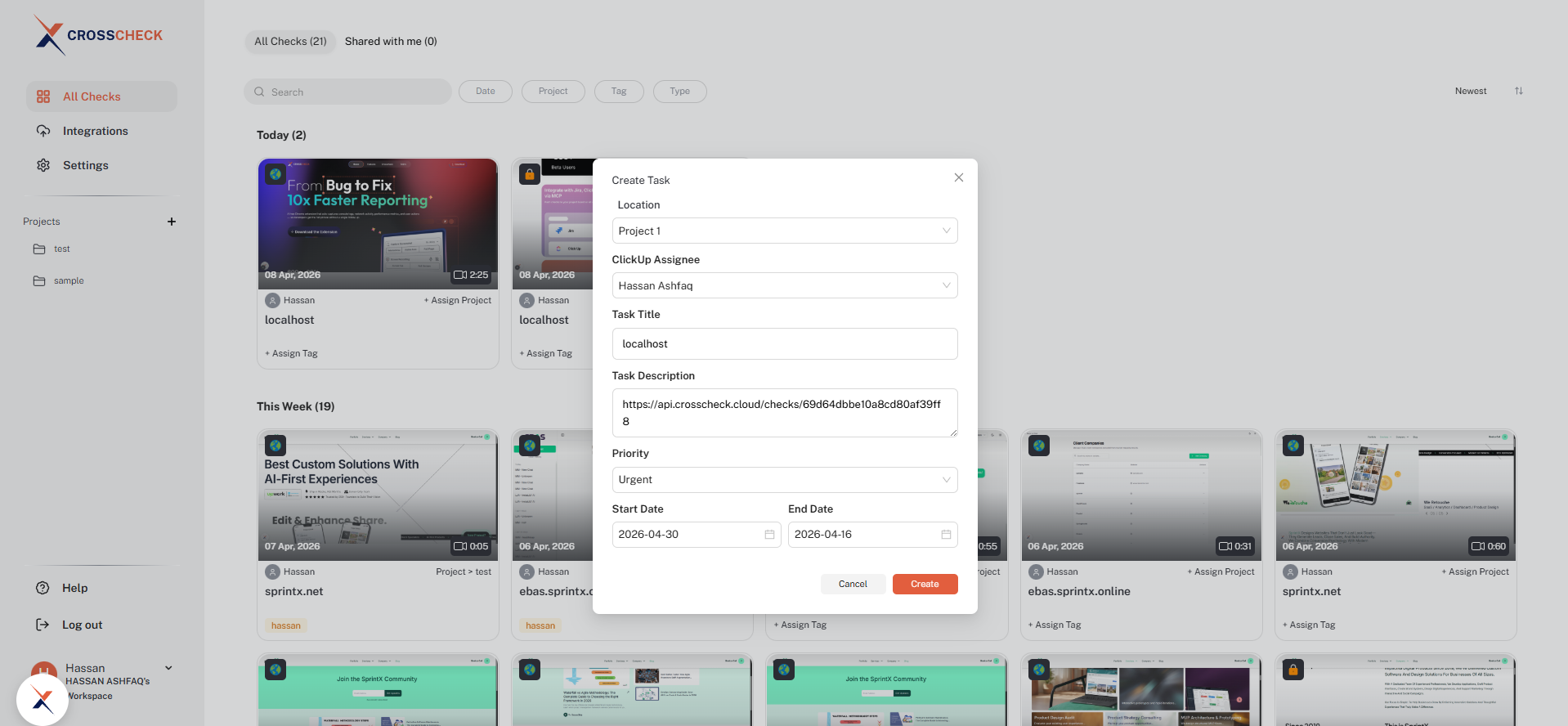This screenshot has width=1568, height=726.
Task: Click Assign Tag on ebas.sprintx.online card
Action: [x=1055, y=625]
